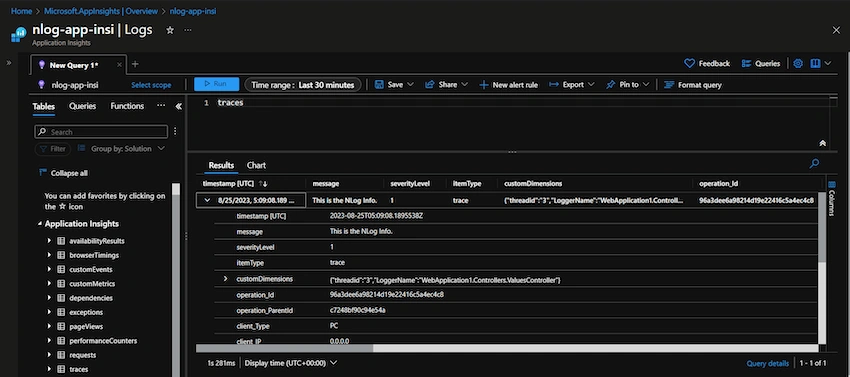
Task: Collapse the expanded 8/25/2023 result row
Action: pos(207,200)
